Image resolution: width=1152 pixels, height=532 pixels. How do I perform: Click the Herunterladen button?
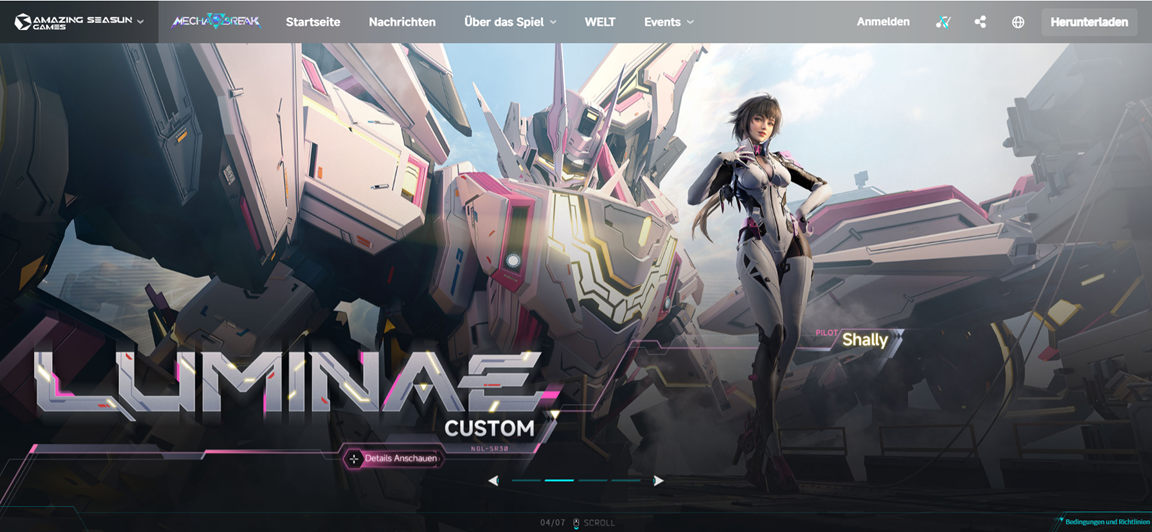(x=1090, y=22)
